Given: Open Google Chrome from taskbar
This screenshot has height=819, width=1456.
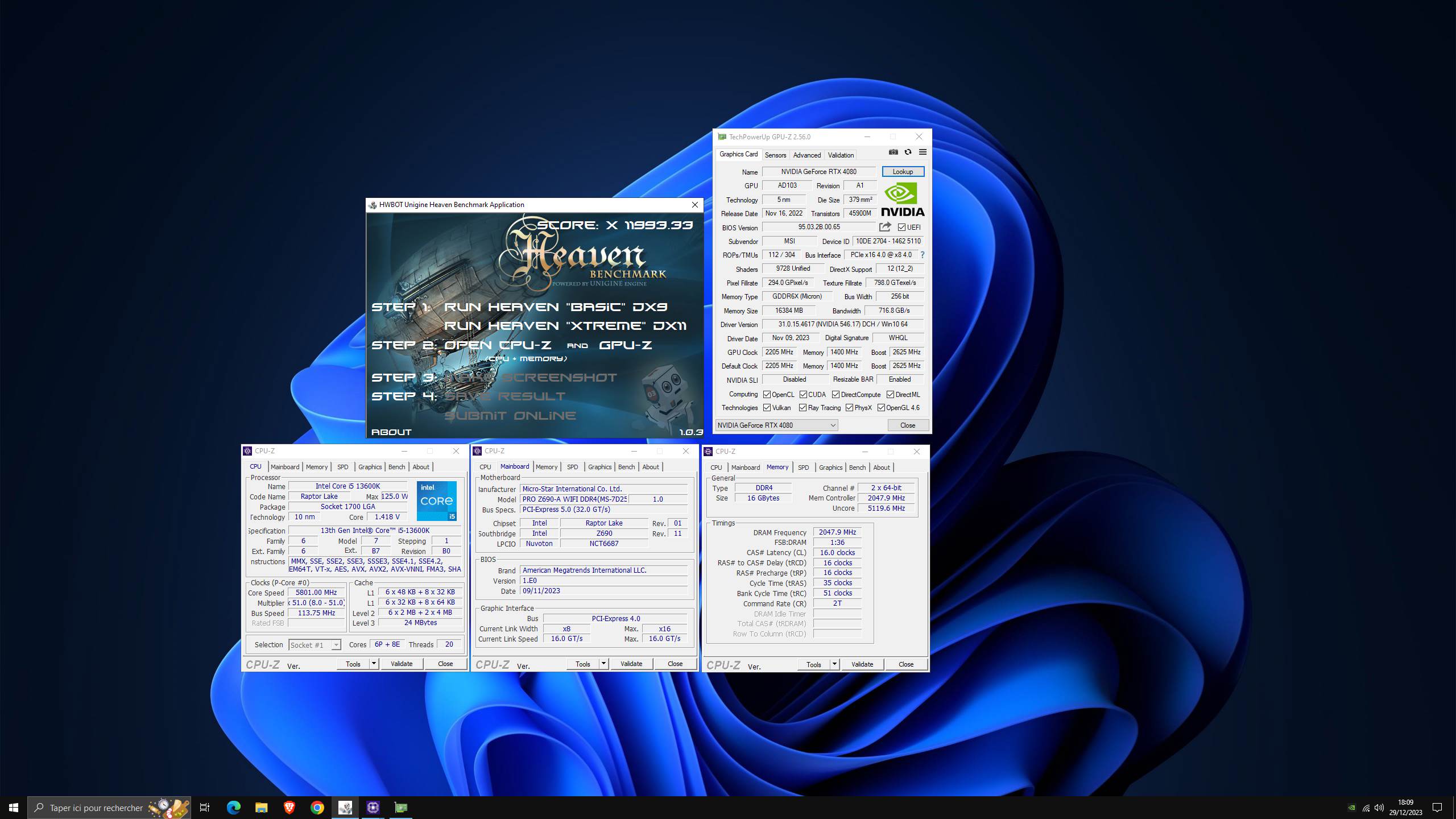Looking at the screenshot, I should pyautogui.click(x=317, y=808).
